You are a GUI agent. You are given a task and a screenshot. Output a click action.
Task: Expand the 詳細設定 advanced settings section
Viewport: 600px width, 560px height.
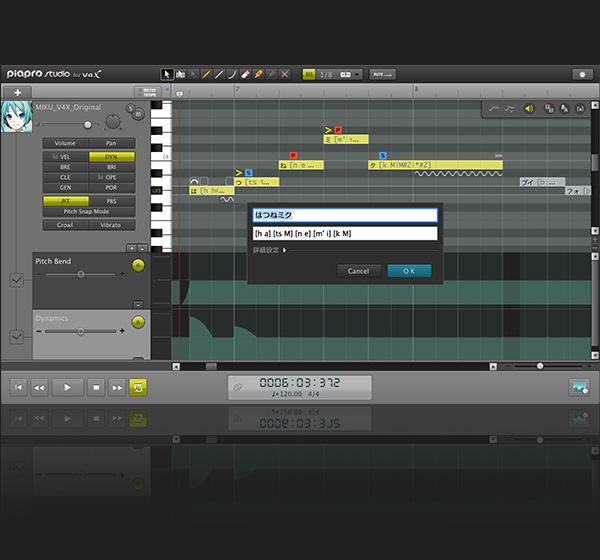pos(270,251)
